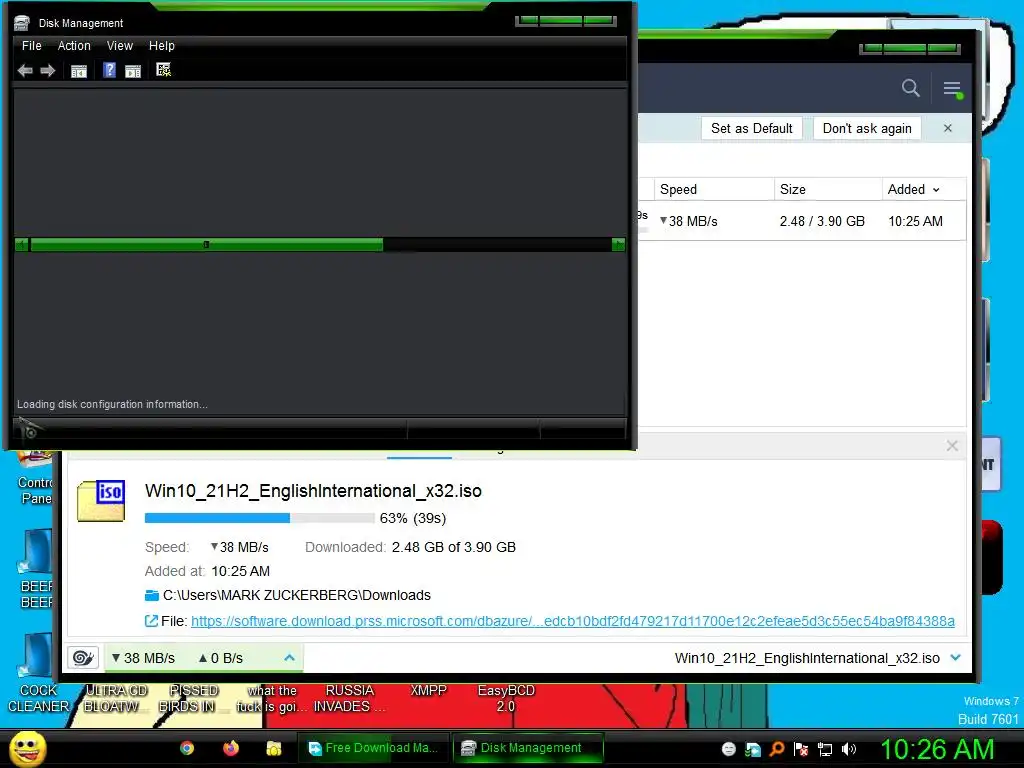The image size is (1024, 768).
Task: Switch to Free Download Manager taskbar button
Action: (373, 748)
